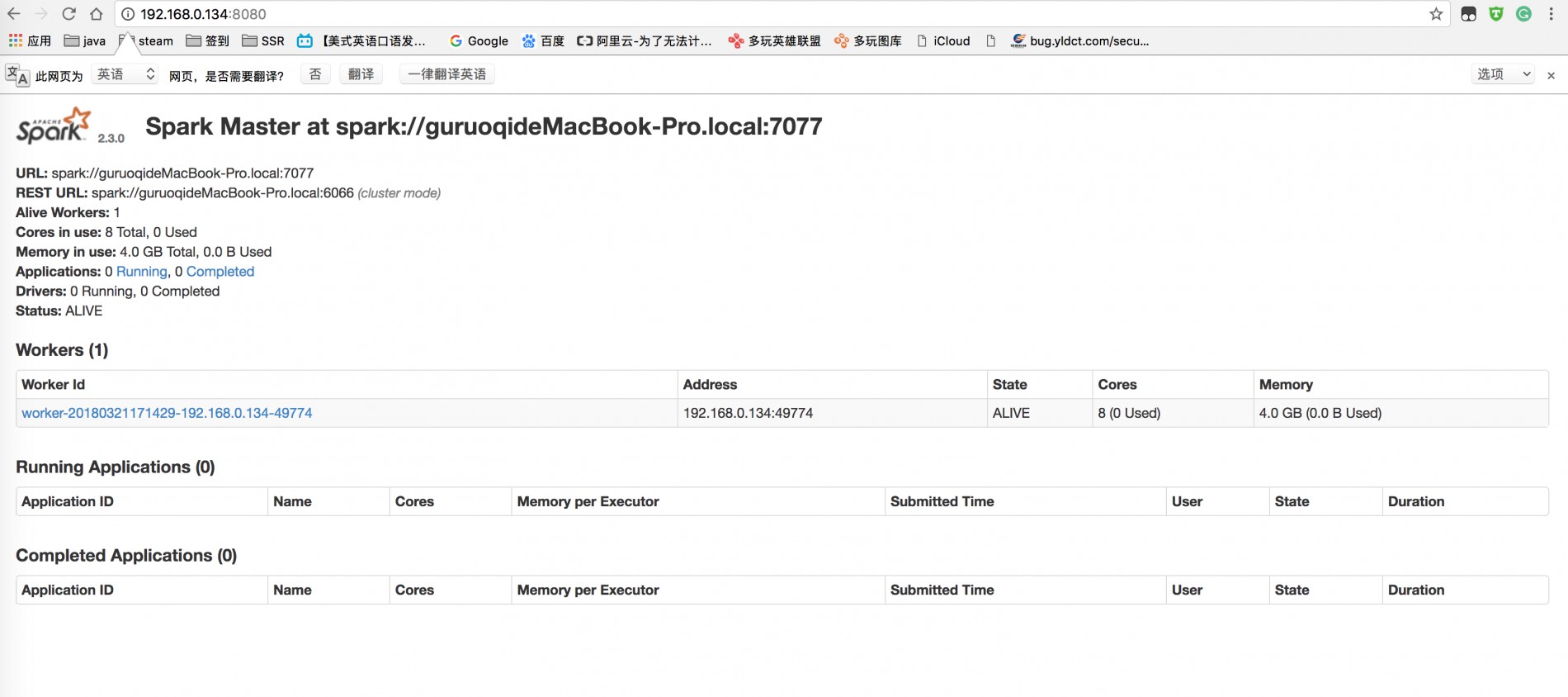
Task: Click the Completed Applications (0) heading
Action: coord(126,556)
